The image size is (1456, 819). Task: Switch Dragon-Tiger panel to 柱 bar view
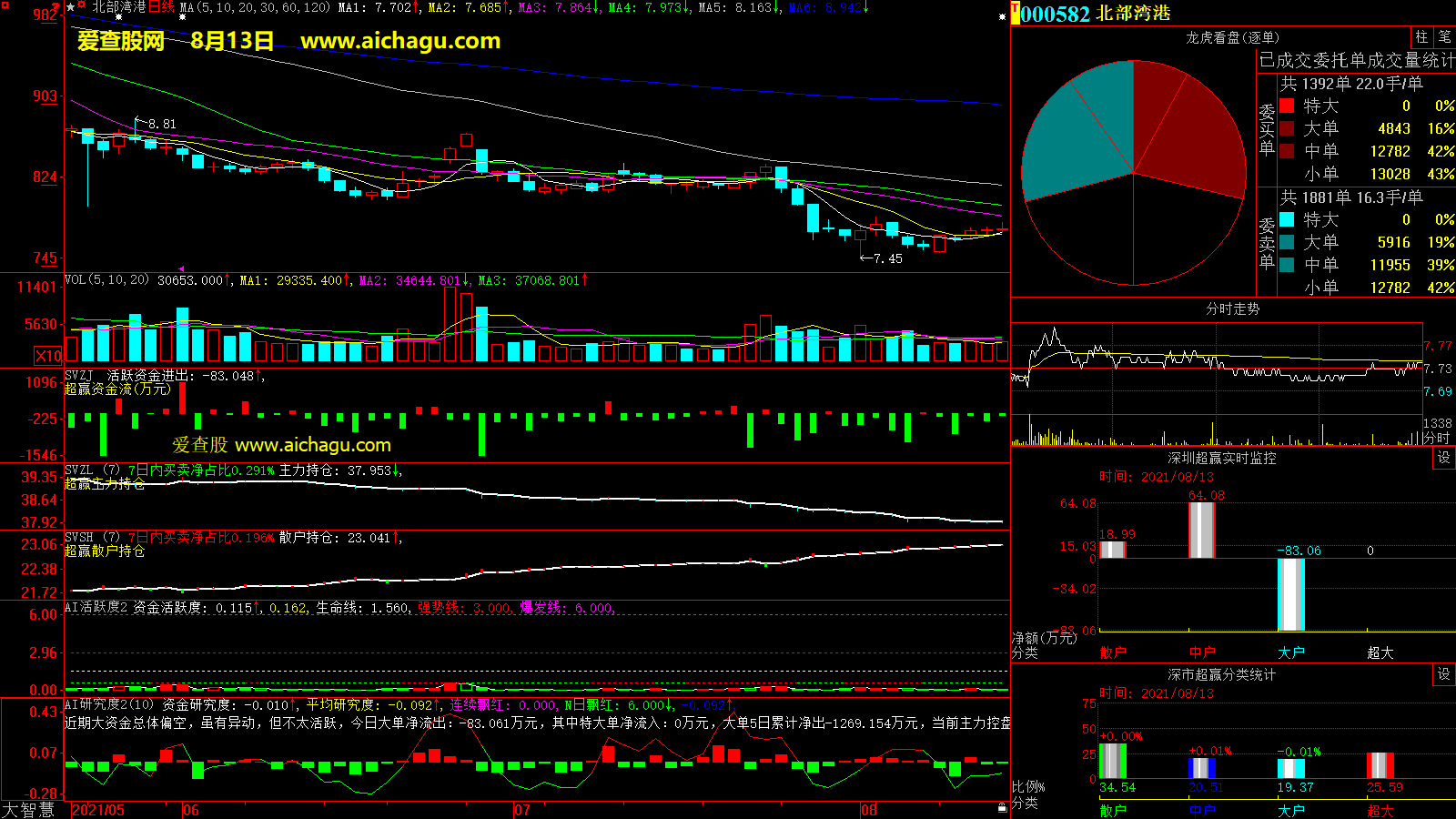(1421, 37)
